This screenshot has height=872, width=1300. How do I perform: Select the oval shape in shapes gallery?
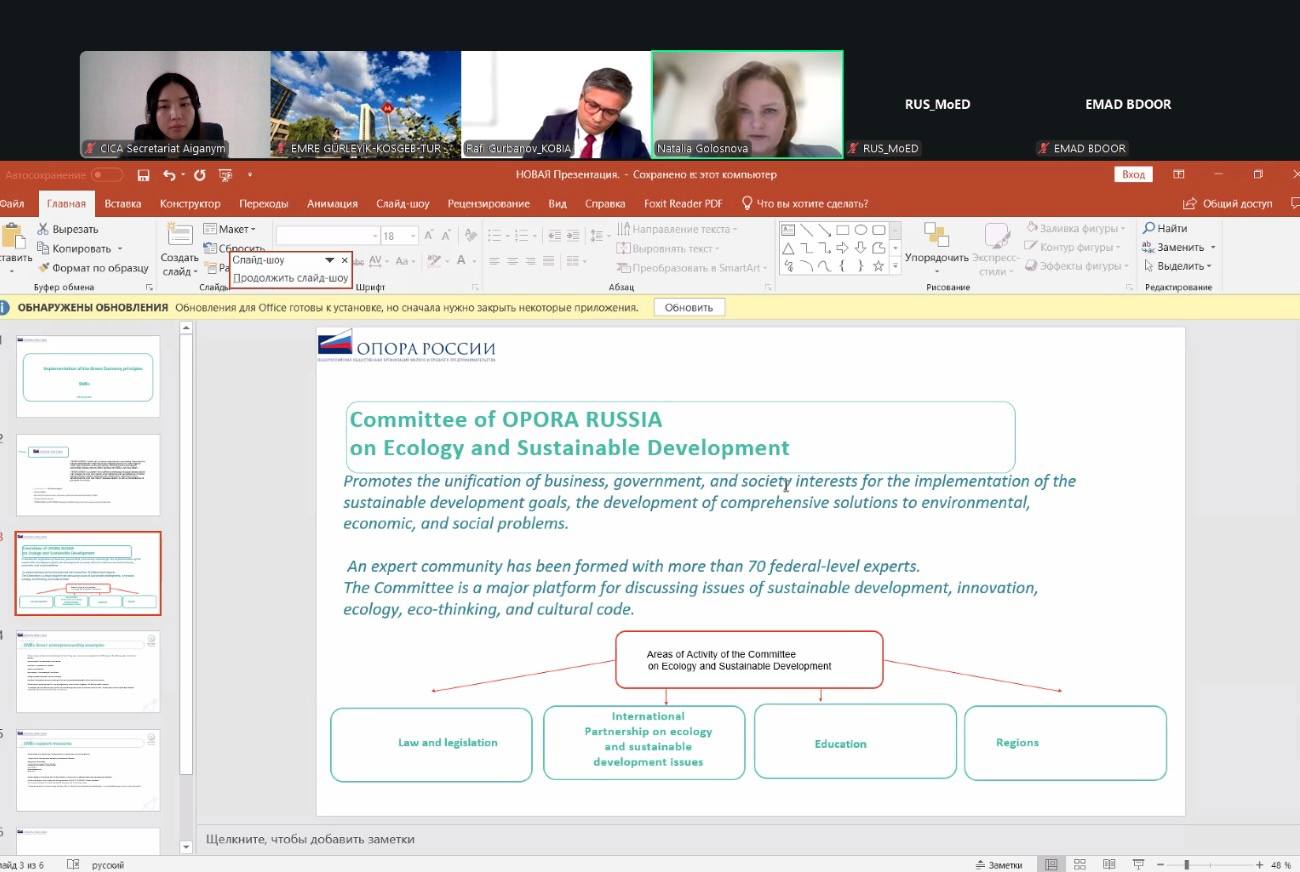861,230
